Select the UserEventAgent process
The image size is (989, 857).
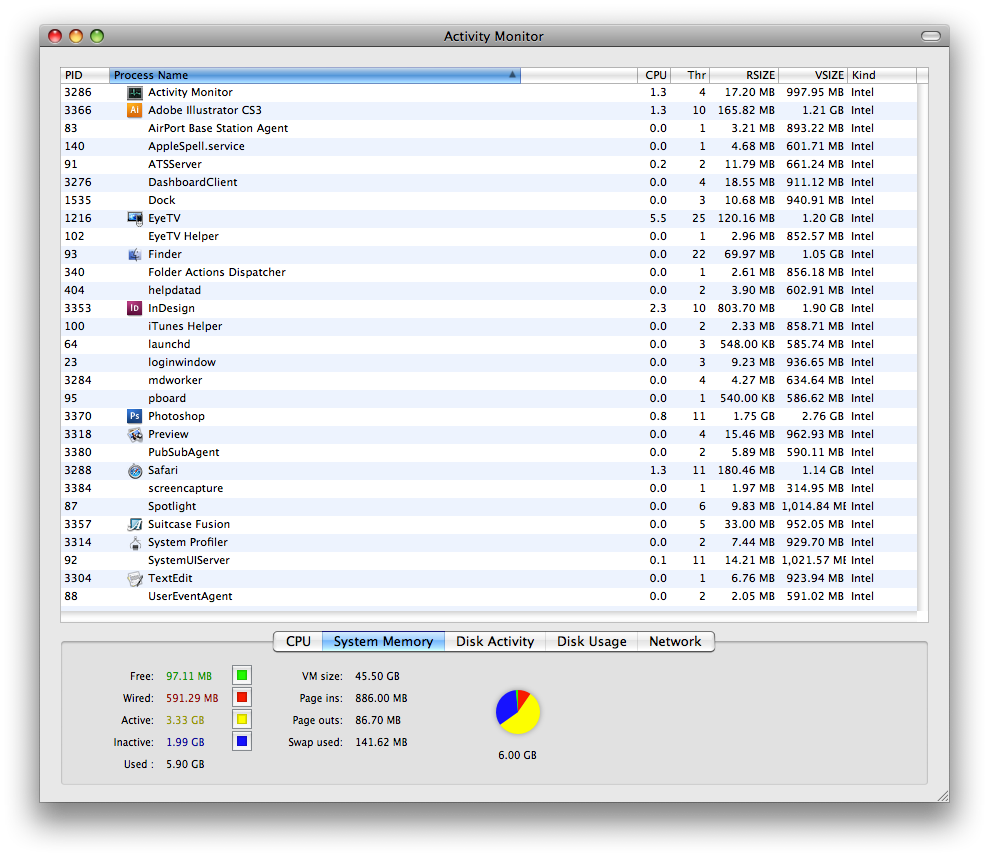click(x=489, y=597)
